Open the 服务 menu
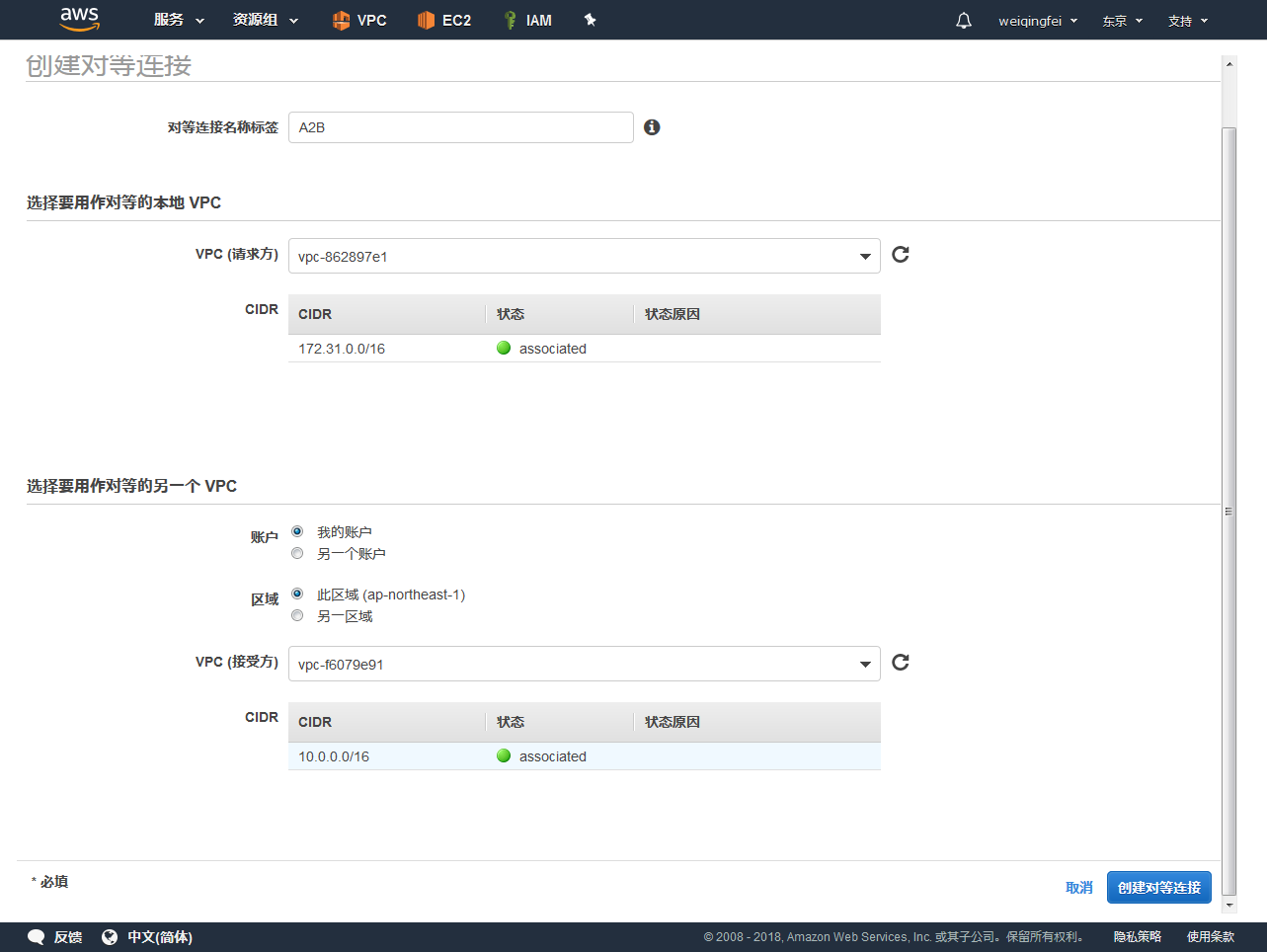This screenshot has height=952, width=1267. point(179,20)
